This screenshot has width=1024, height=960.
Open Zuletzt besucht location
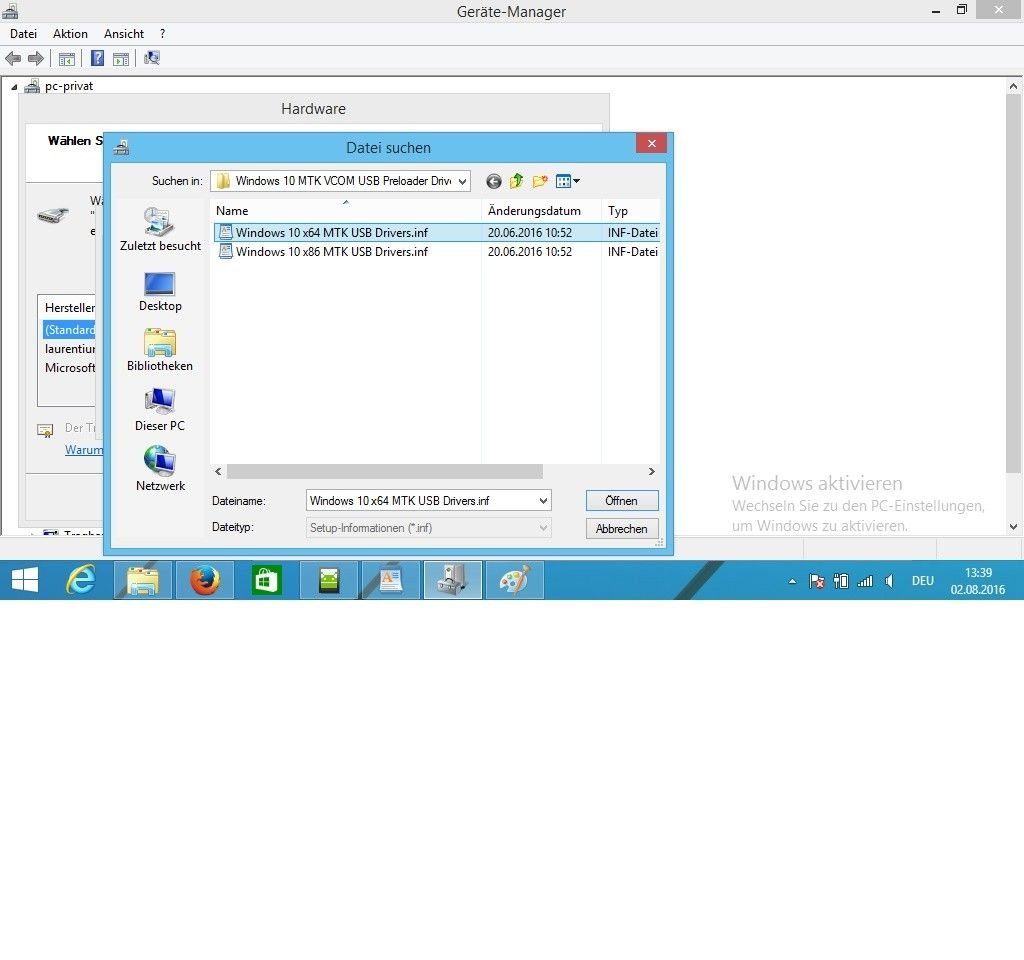pos(160,229)
